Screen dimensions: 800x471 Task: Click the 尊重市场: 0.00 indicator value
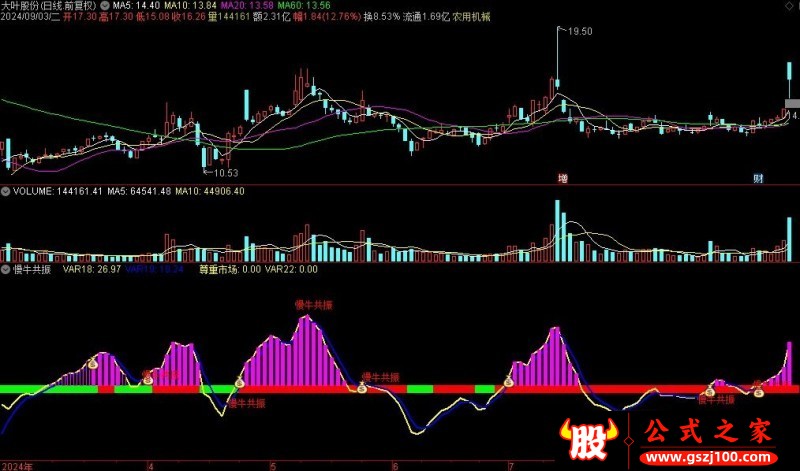[230, 269]
